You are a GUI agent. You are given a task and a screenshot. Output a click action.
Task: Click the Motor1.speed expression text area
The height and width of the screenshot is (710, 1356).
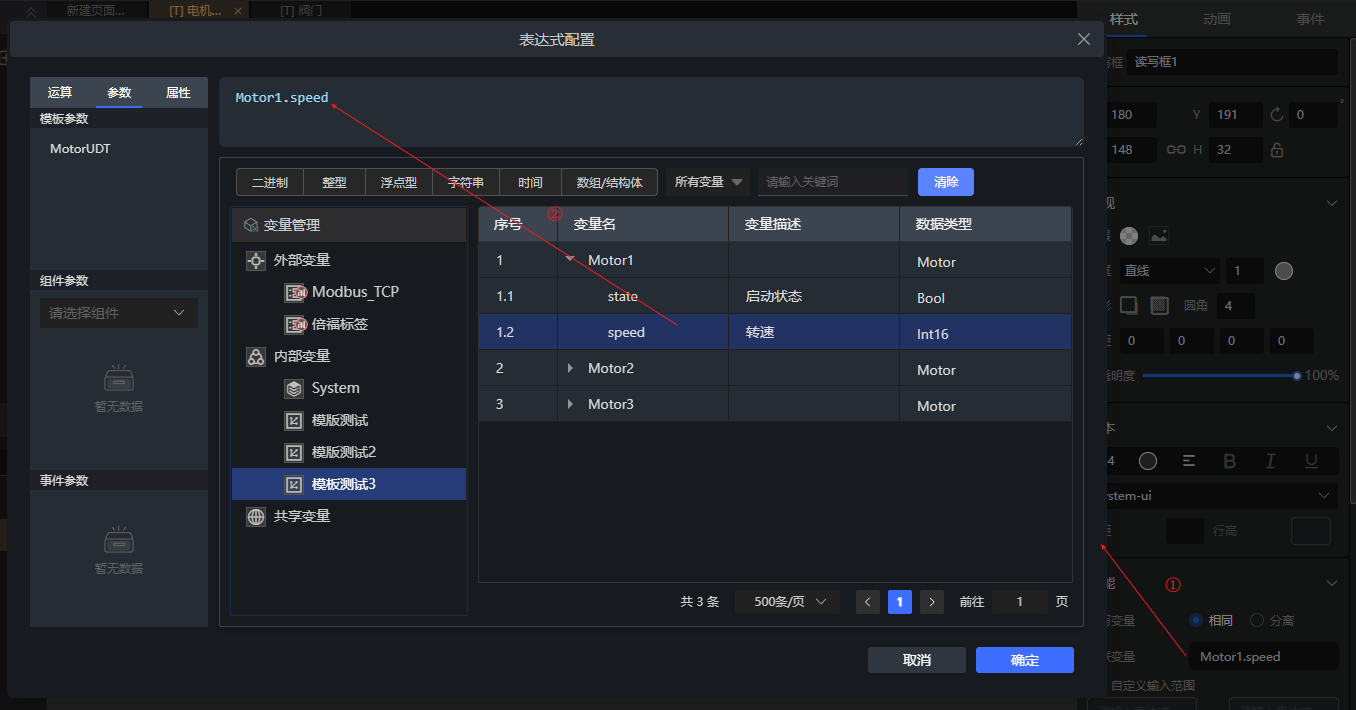click(x=651, y=112)
